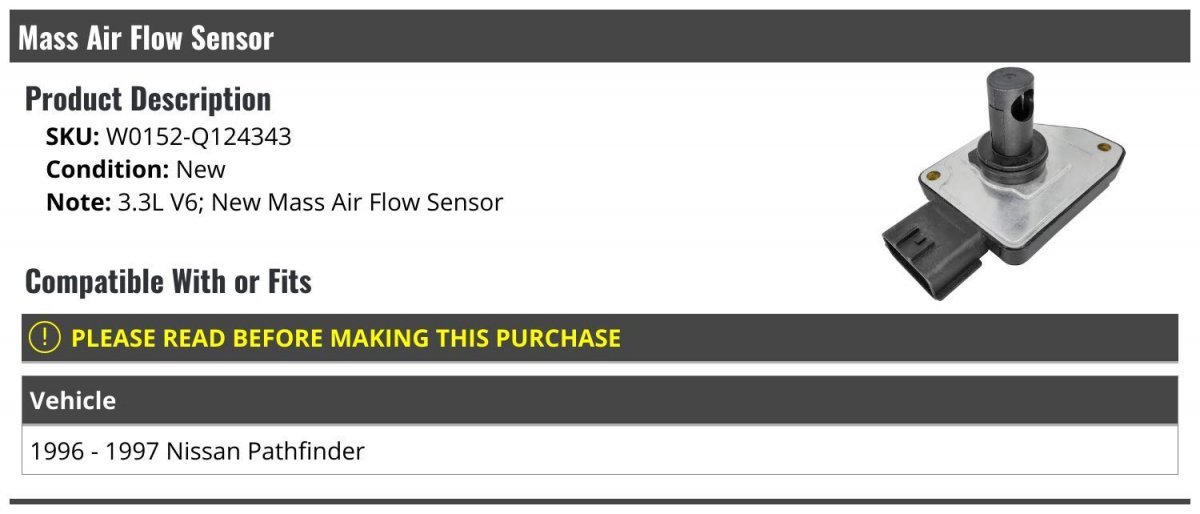Click the left brass screw on sensor plate
This screenshot has width=1200, height=514.
[934, 178]
